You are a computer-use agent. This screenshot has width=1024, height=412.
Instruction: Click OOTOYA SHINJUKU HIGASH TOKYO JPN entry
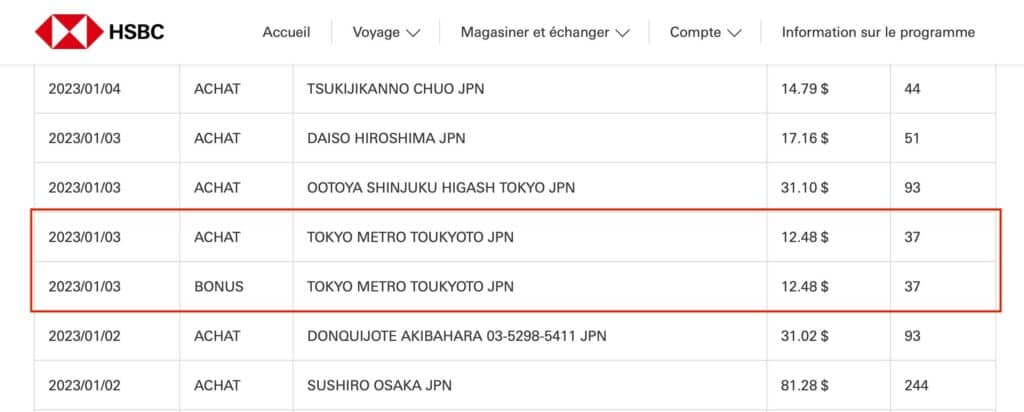tap(441, 187)
